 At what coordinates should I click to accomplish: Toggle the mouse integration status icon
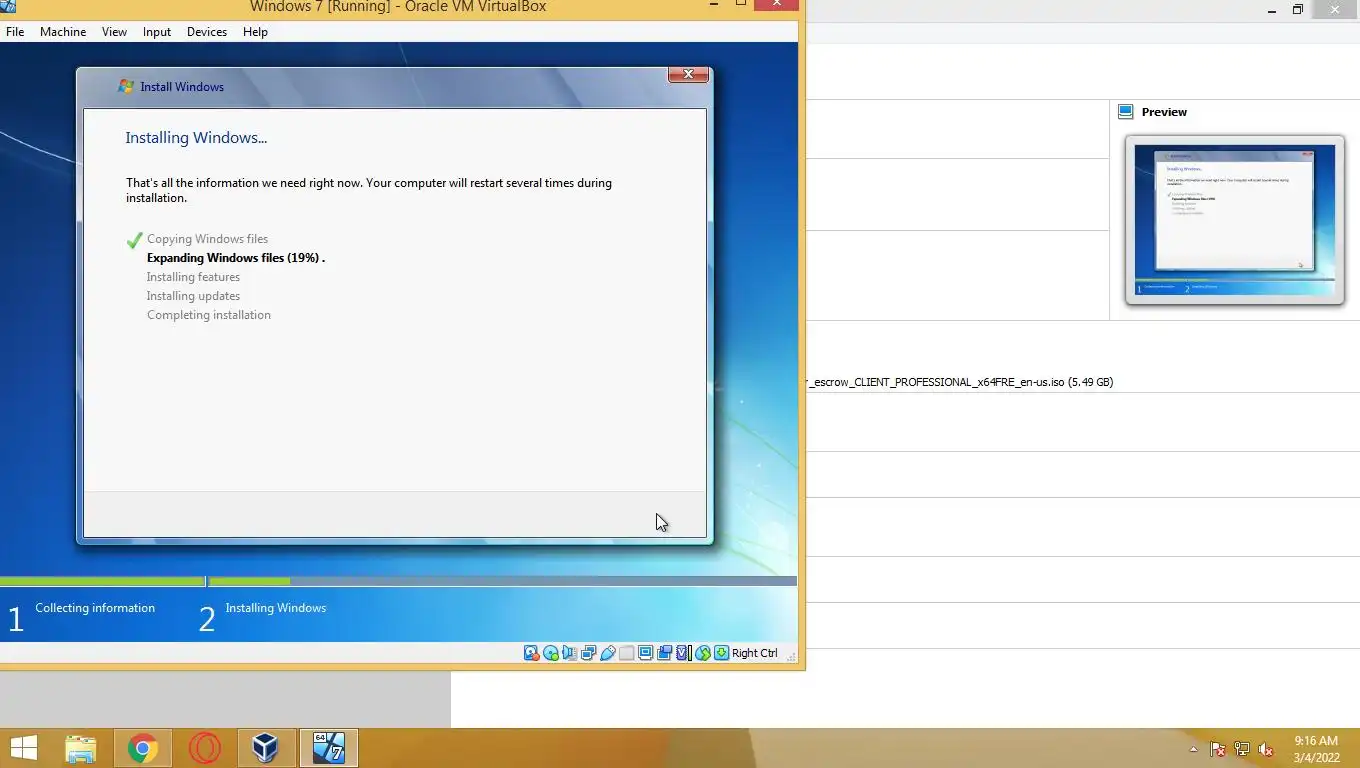click(x=703, y=653)
